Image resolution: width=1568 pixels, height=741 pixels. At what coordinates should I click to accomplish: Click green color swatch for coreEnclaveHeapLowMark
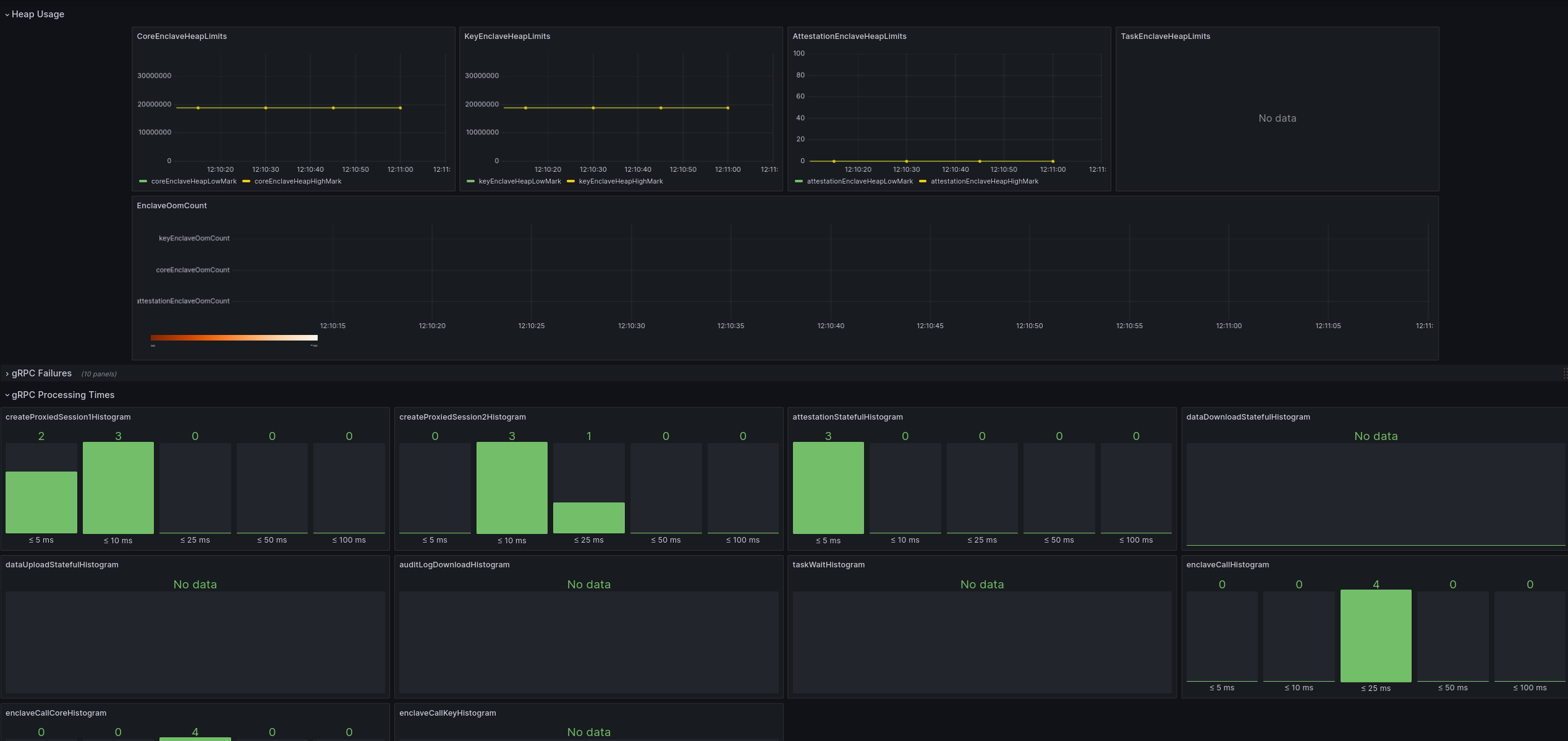pos(143,182)
